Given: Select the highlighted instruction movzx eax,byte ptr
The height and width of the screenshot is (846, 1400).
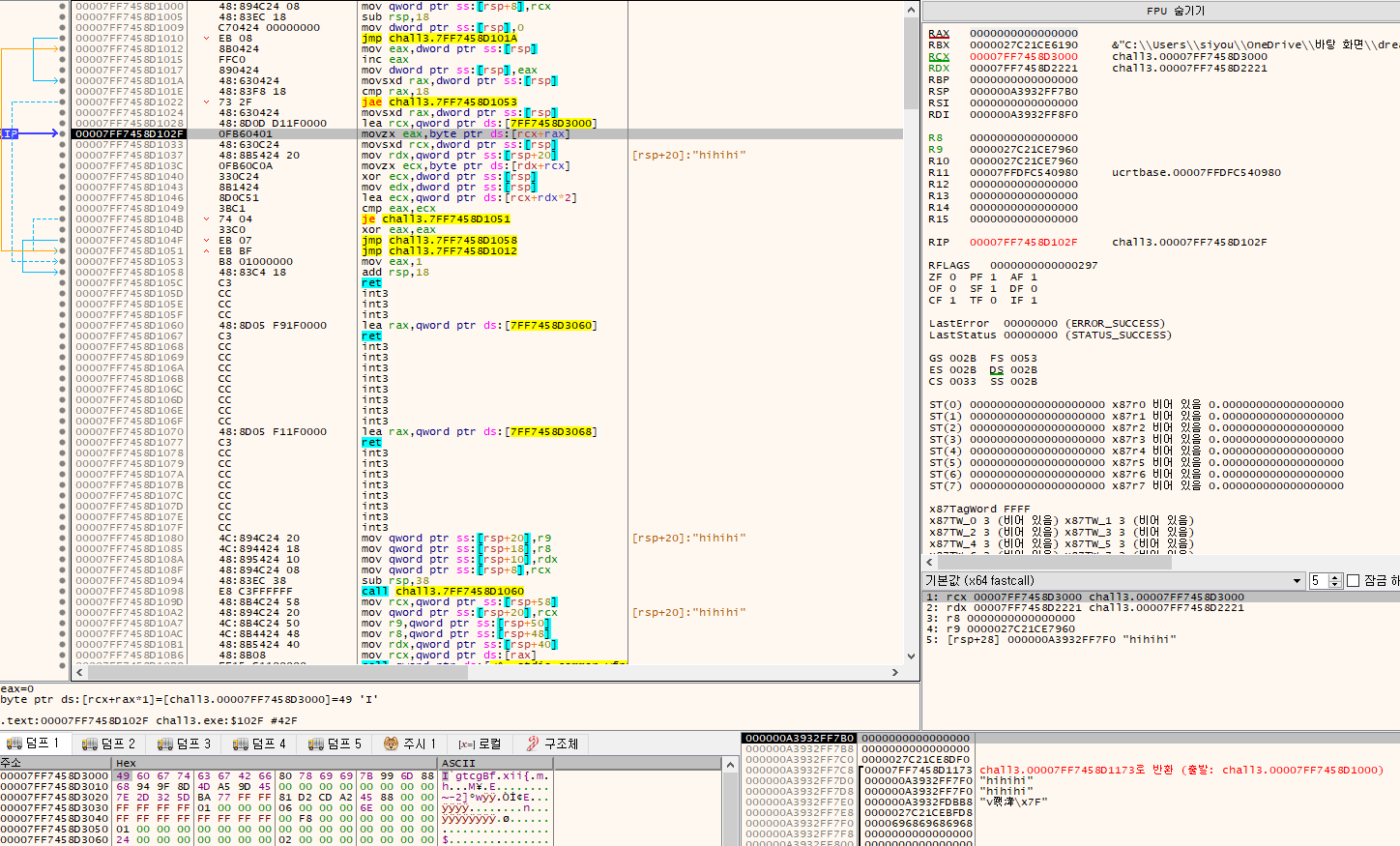Looking at the screenshot, I should [x=465, y=133].
